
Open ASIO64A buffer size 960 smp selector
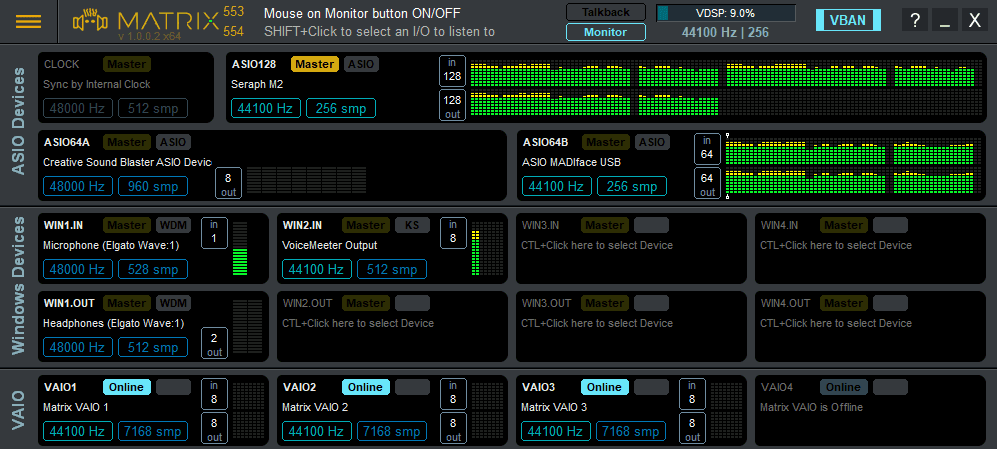point(152,186)
